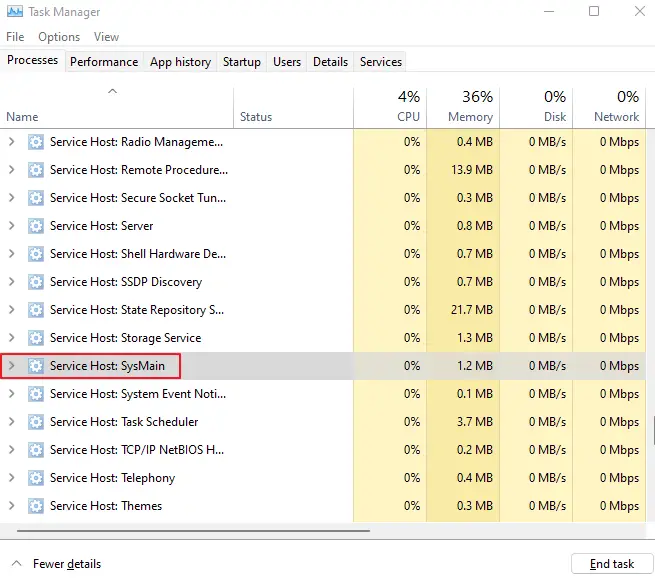Click the 3.7 MB memory value
The image size is (655, 579).
(x=475, y=422)
